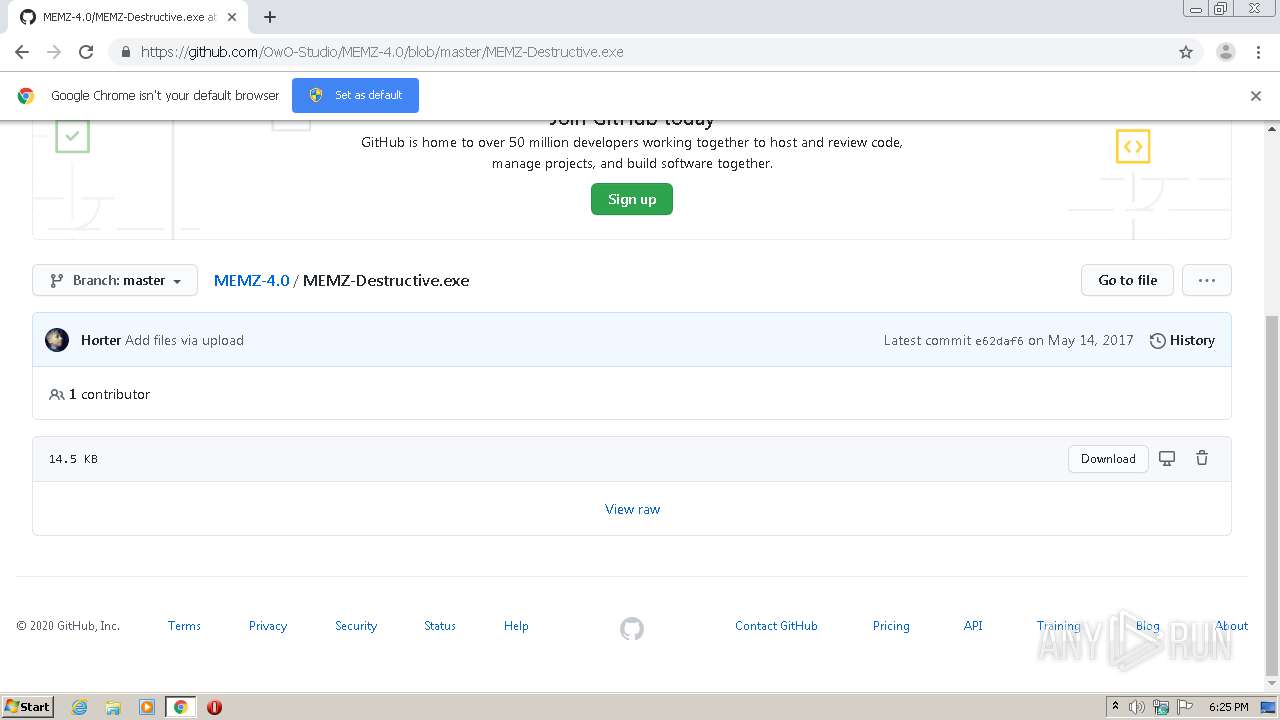
Task: Download the MEMZ-Destructive.exe file
Action: pos(1108,459)
